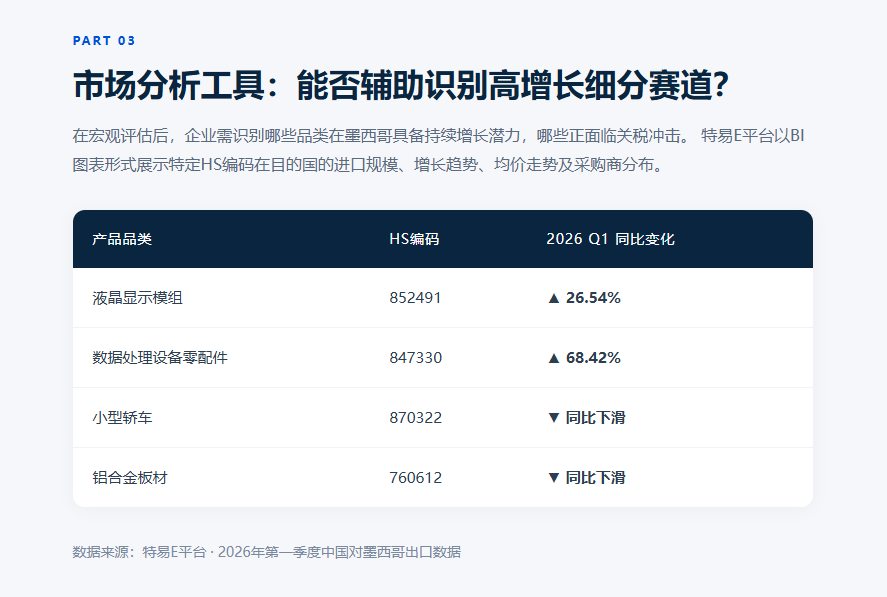Click the 2026 Q1 同比变化 column header
Viewport: 887px width, 597px height.
610,239
